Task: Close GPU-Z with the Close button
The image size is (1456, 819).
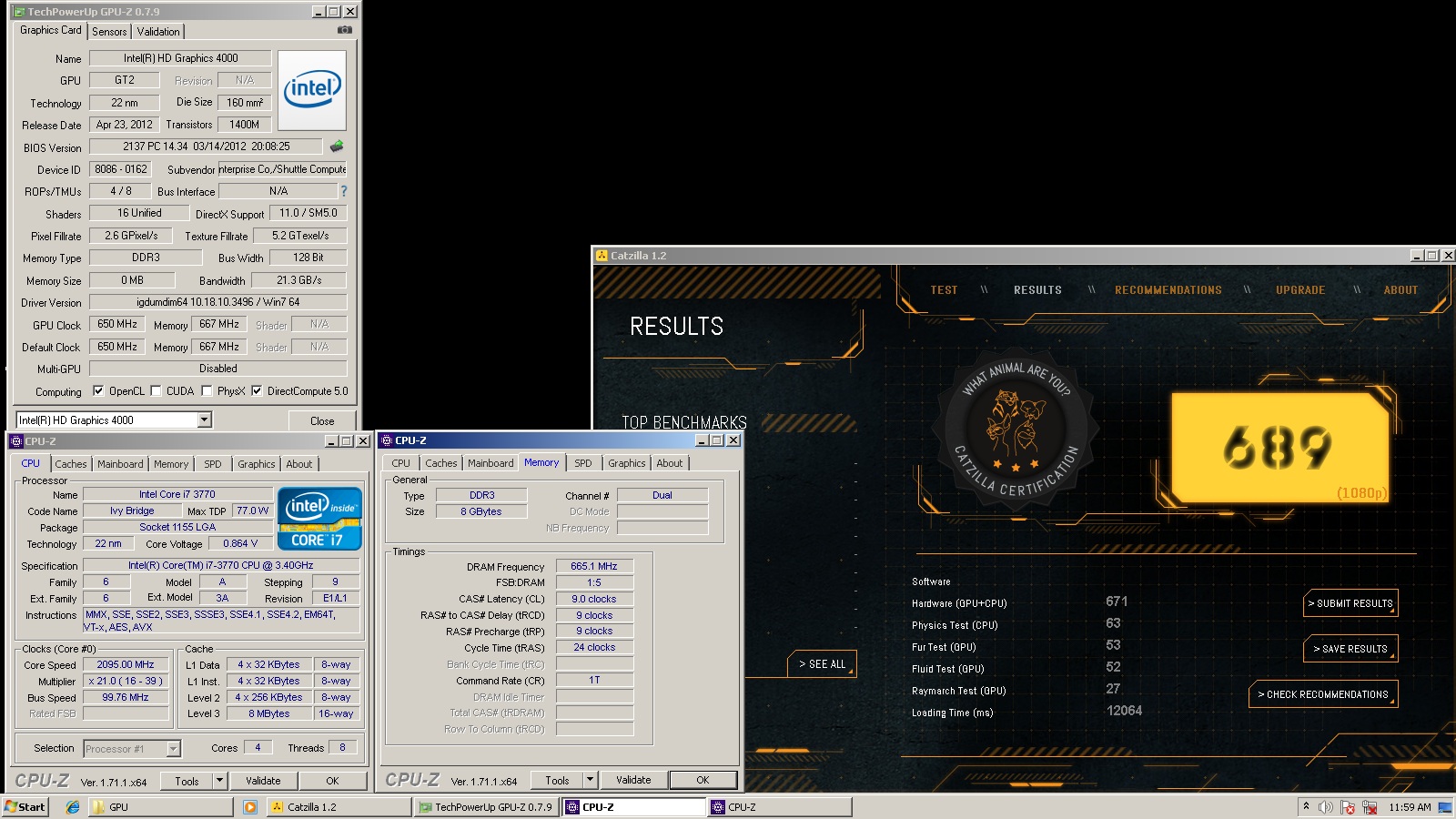Action: coord(322,421)
